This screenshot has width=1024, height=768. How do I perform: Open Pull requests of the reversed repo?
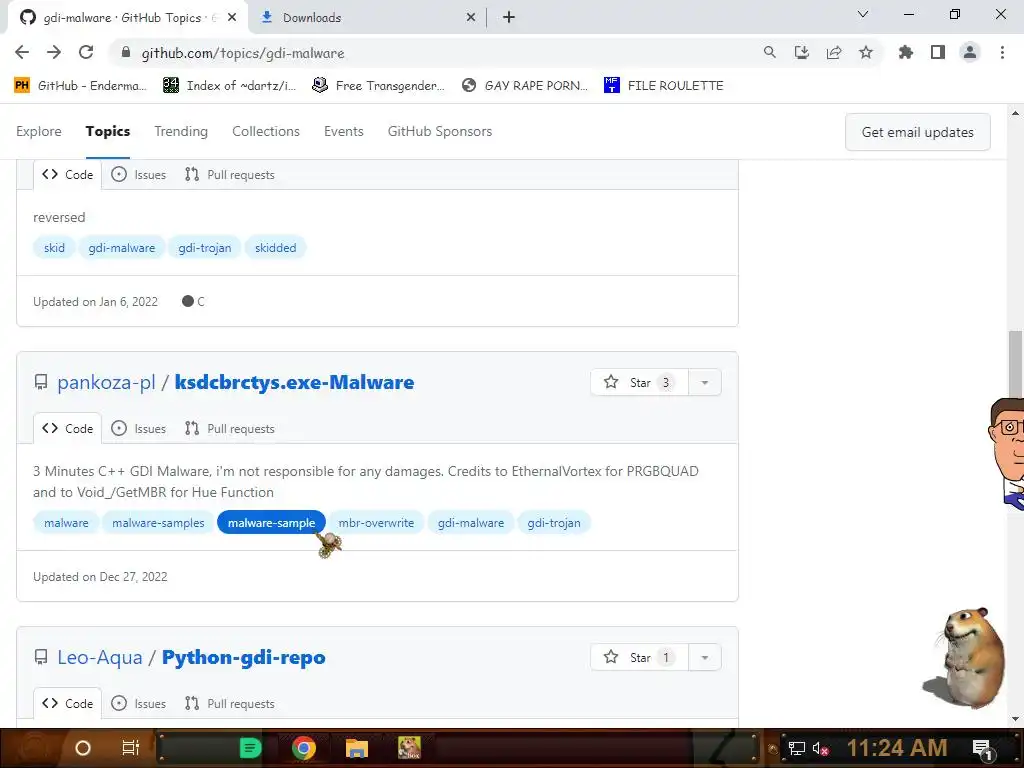click(229, 174)
